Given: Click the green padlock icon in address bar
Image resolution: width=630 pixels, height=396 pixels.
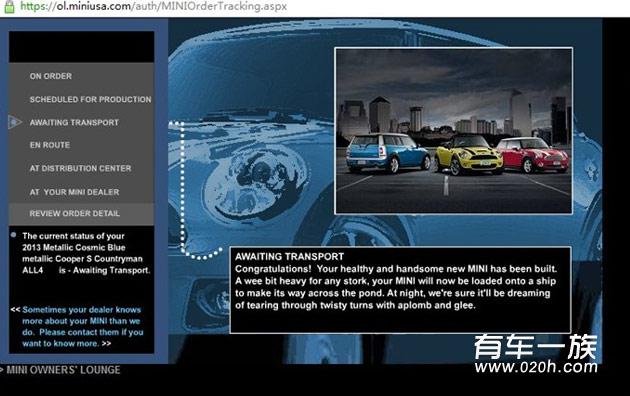Looking at the screenshot, I should 9,6.
